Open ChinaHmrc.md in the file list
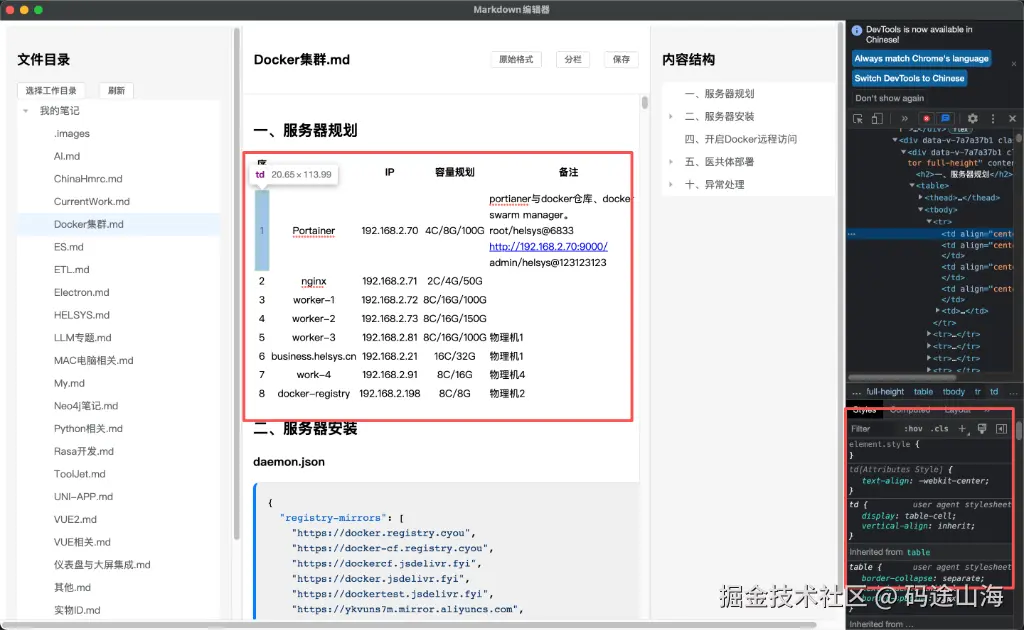This screenshot has width=1024, height=630. tap(88, 179)
